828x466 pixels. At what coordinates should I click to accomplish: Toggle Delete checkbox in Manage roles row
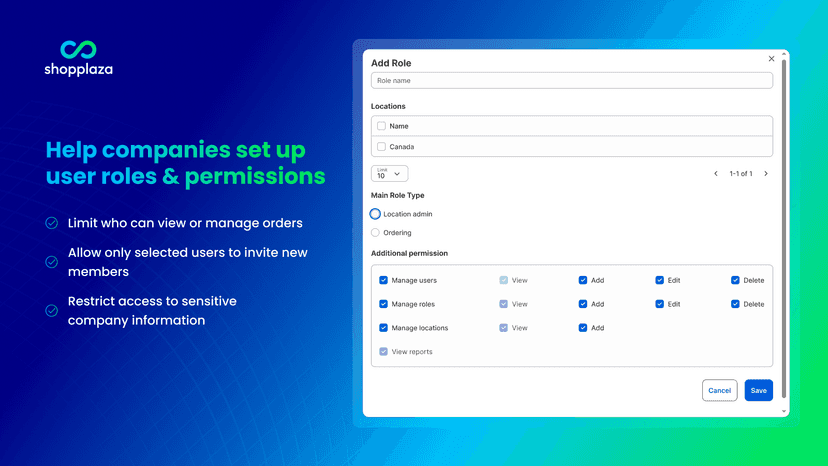coord(735,304)
